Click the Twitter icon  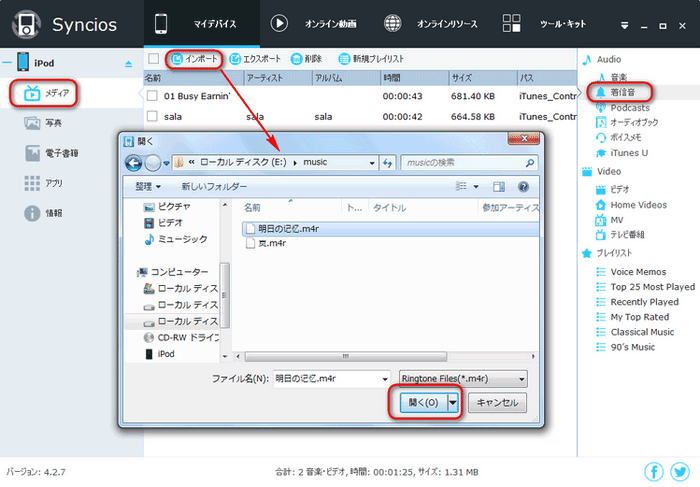click(680, 471)
